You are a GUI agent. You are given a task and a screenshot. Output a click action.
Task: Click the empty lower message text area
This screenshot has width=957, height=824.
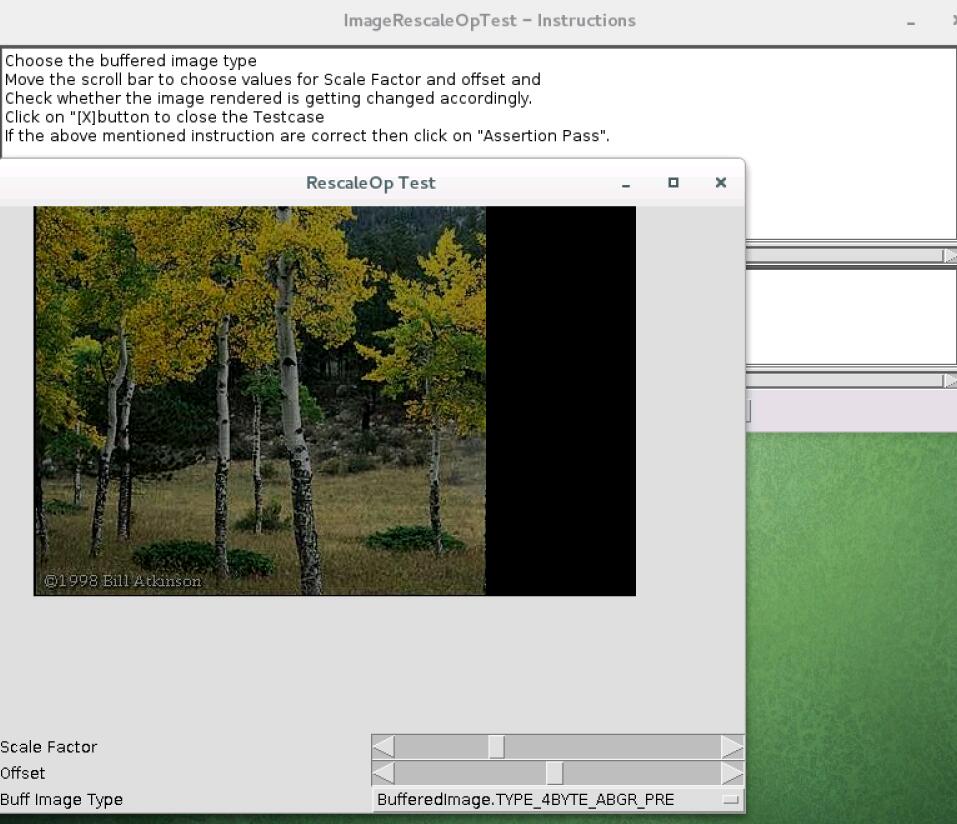pos(850,315)
